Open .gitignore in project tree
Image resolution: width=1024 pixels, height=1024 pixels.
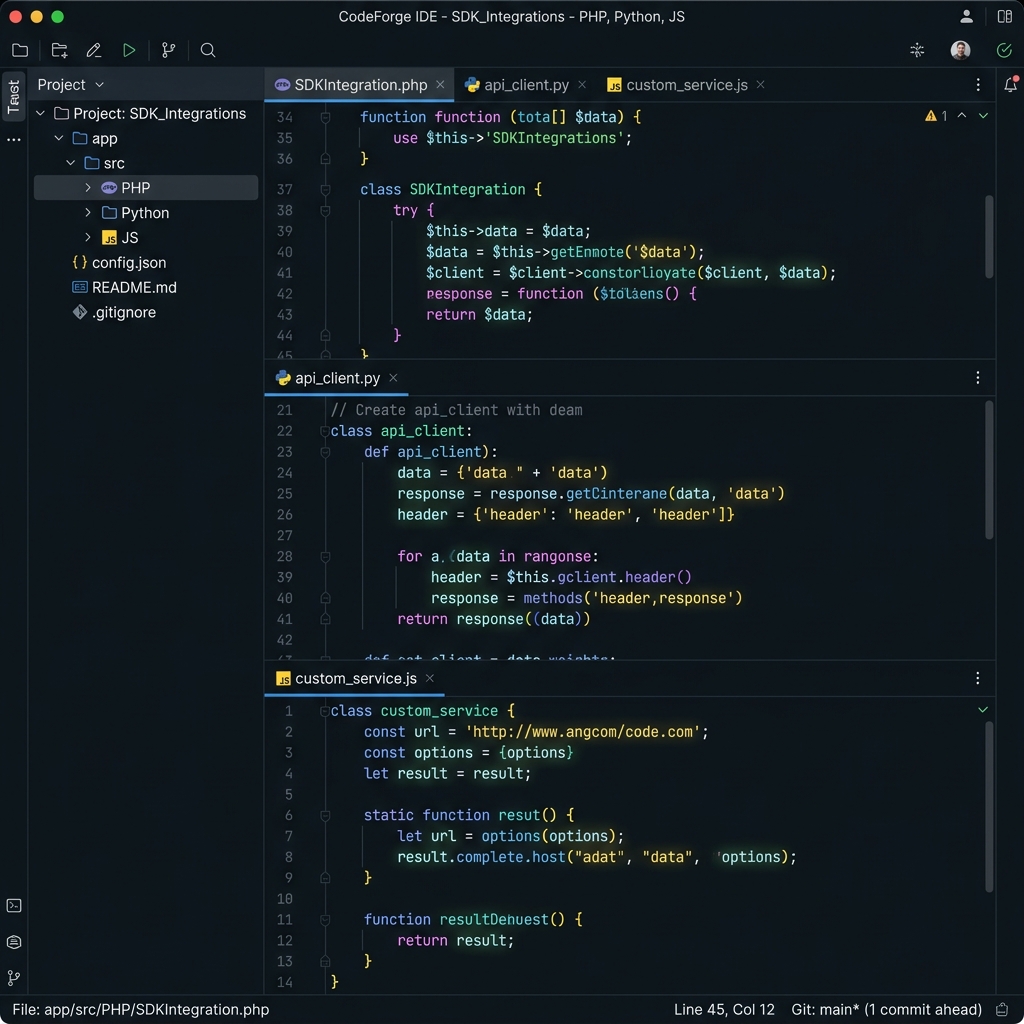point(114,312)
